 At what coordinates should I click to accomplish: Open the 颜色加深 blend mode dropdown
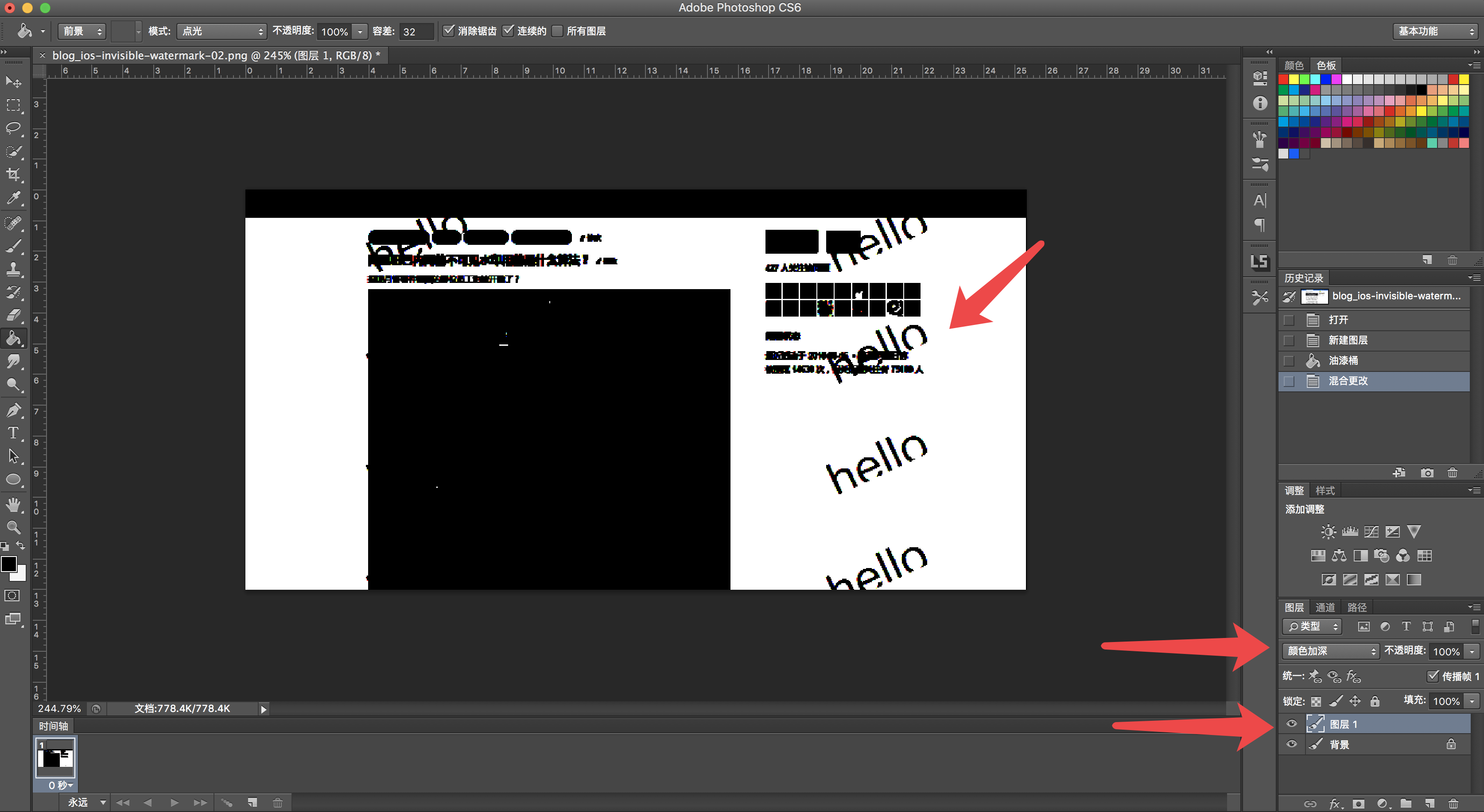point(1331,651)
